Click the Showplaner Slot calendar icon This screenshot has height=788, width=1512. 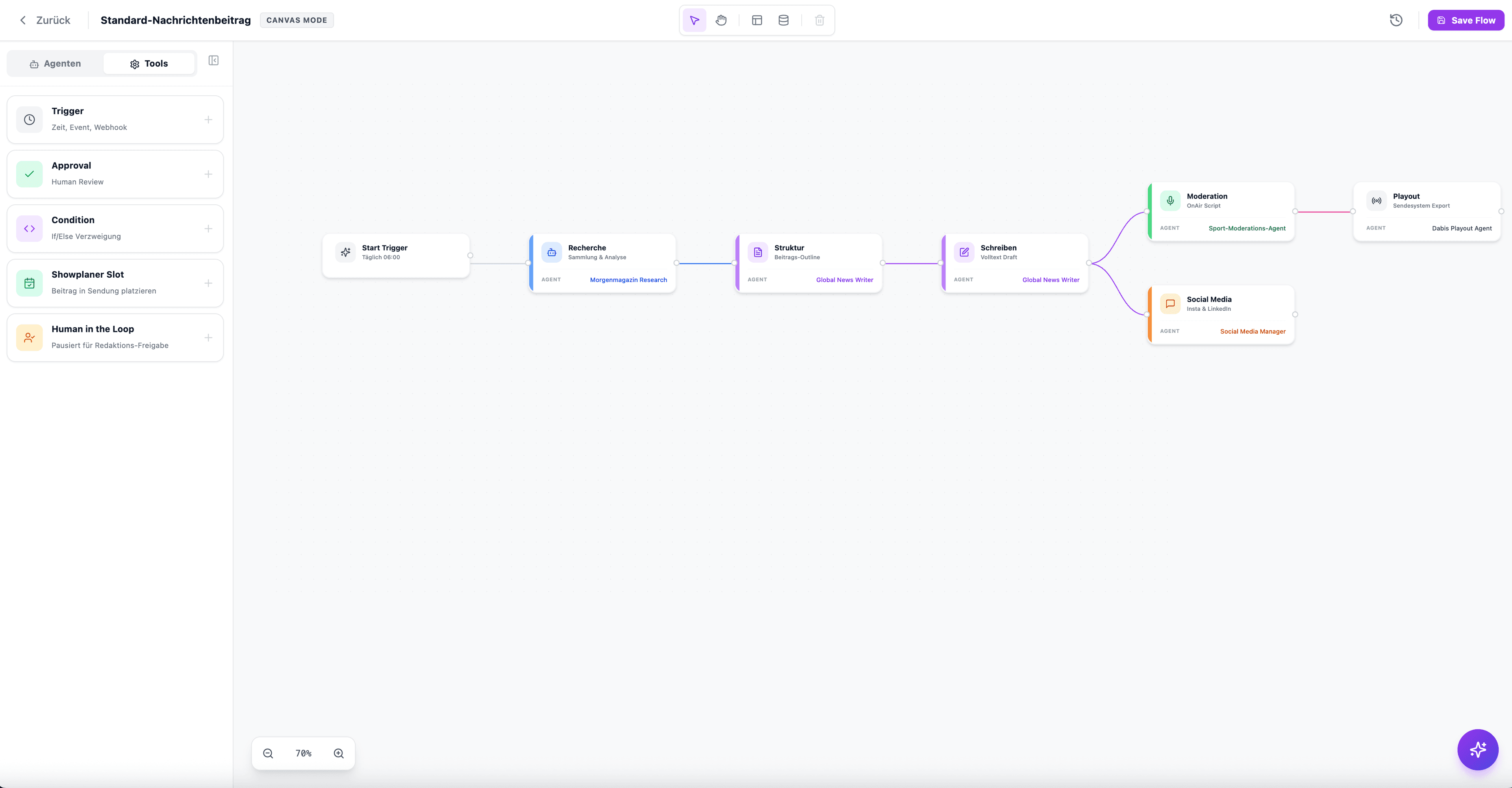30,283
